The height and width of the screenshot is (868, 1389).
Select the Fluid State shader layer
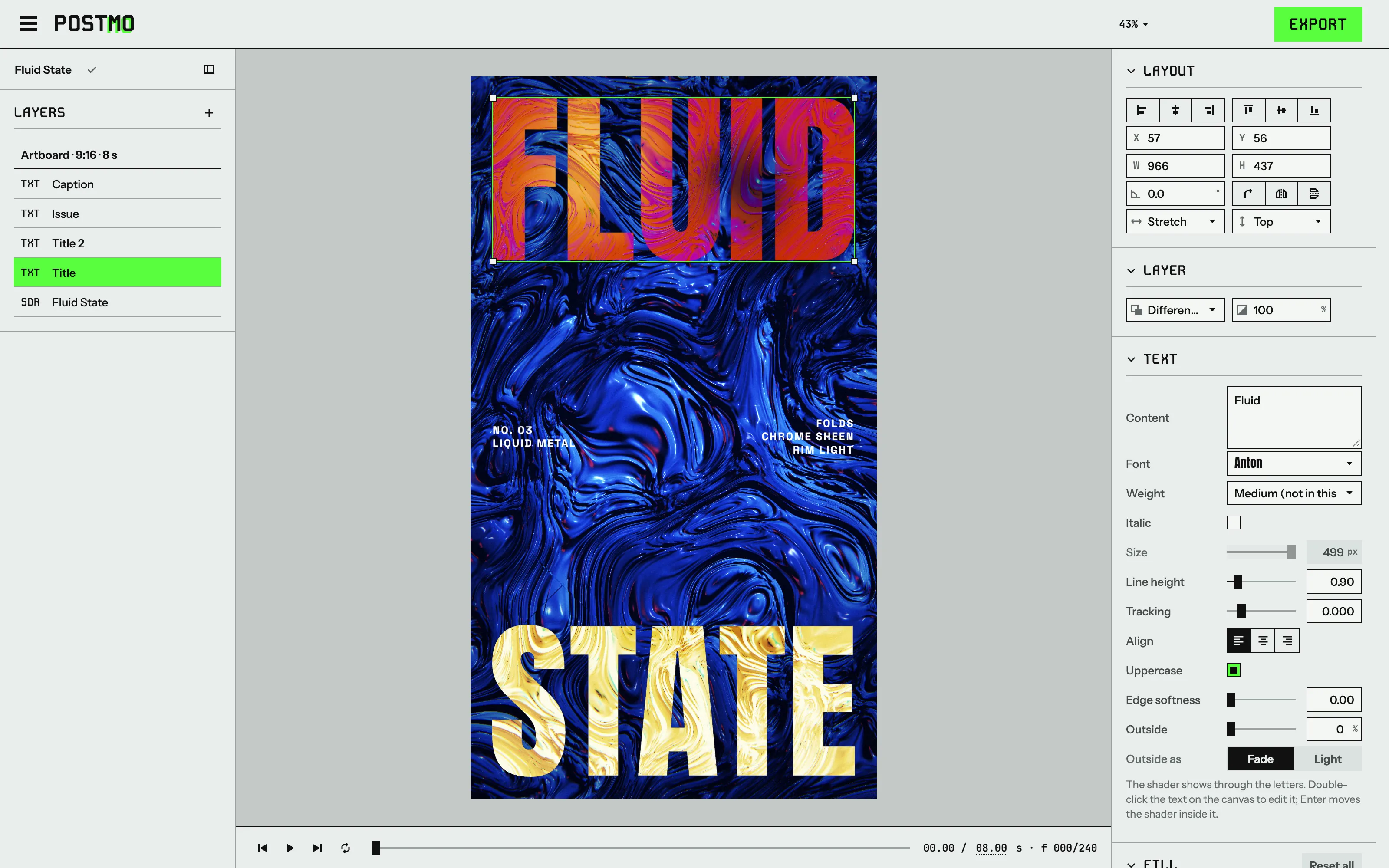[x=117, y=302]
